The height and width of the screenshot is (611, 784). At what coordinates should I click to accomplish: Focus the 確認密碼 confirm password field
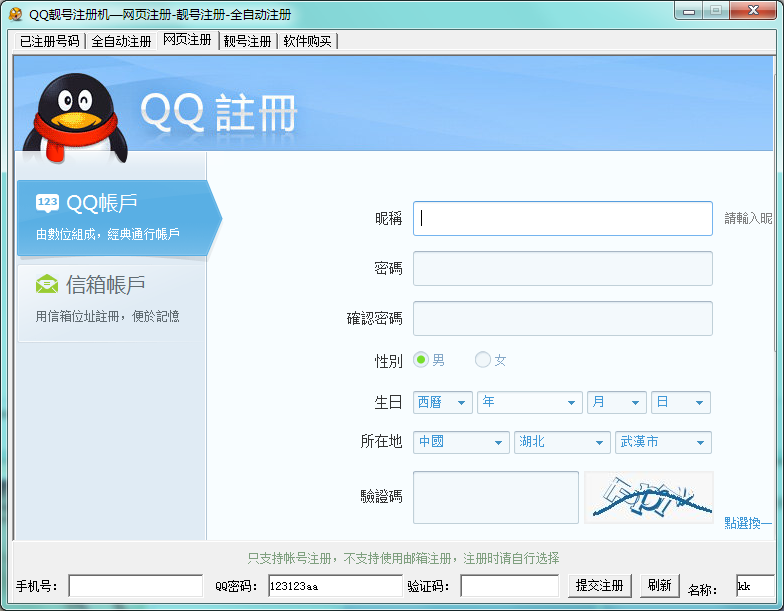(x=562, y=318)
